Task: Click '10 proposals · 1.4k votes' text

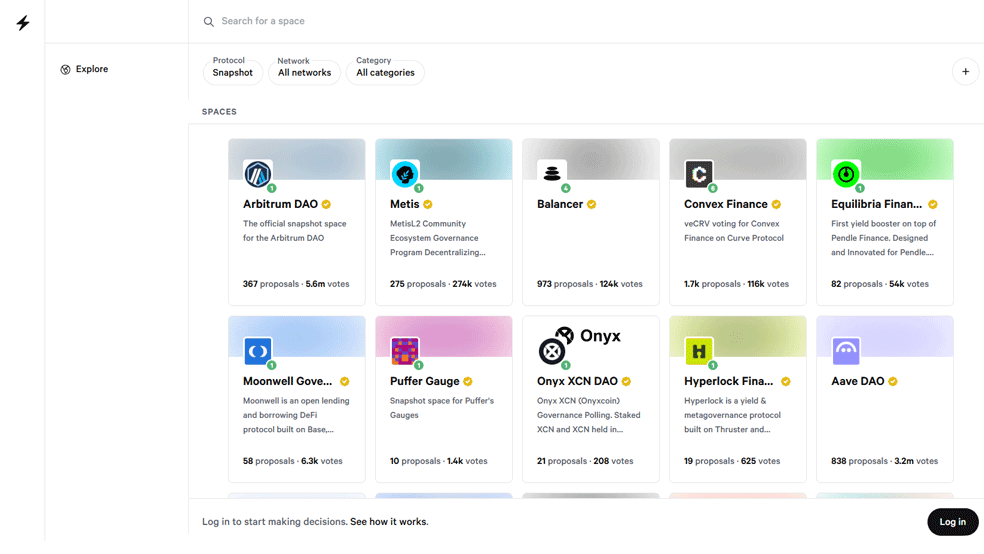Action: click(439, 461)
